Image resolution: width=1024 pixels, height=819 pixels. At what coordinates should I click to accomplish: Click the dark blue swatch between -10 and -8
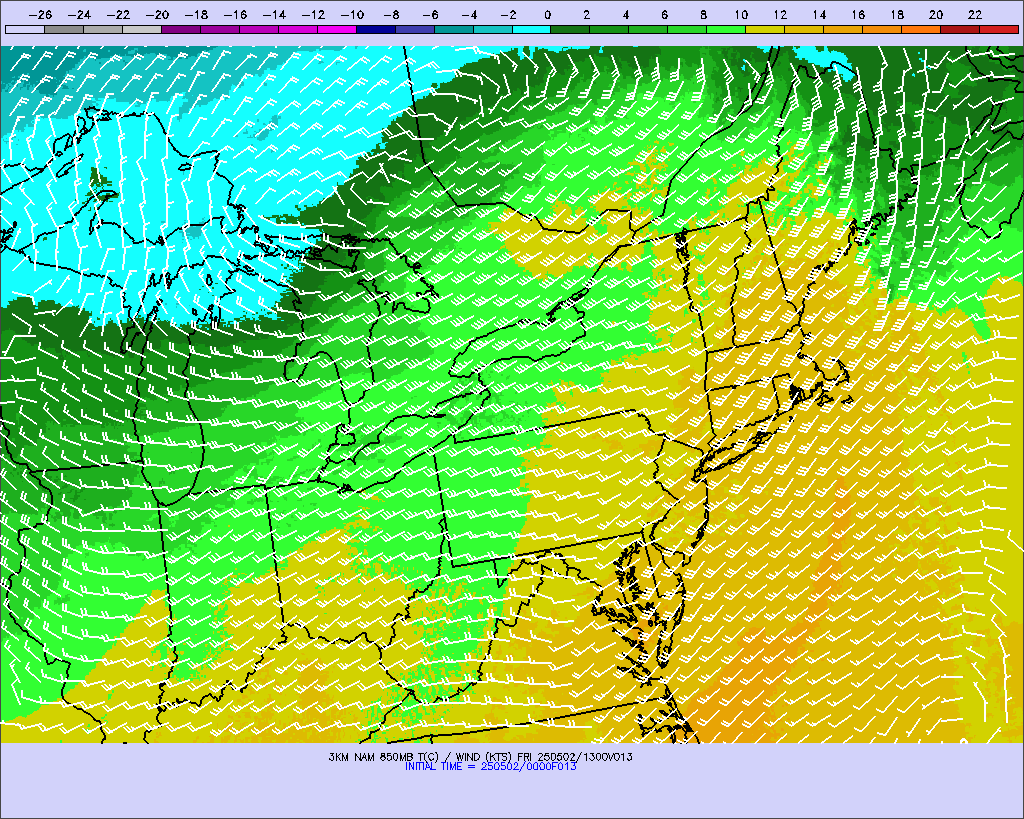(376, 29)
